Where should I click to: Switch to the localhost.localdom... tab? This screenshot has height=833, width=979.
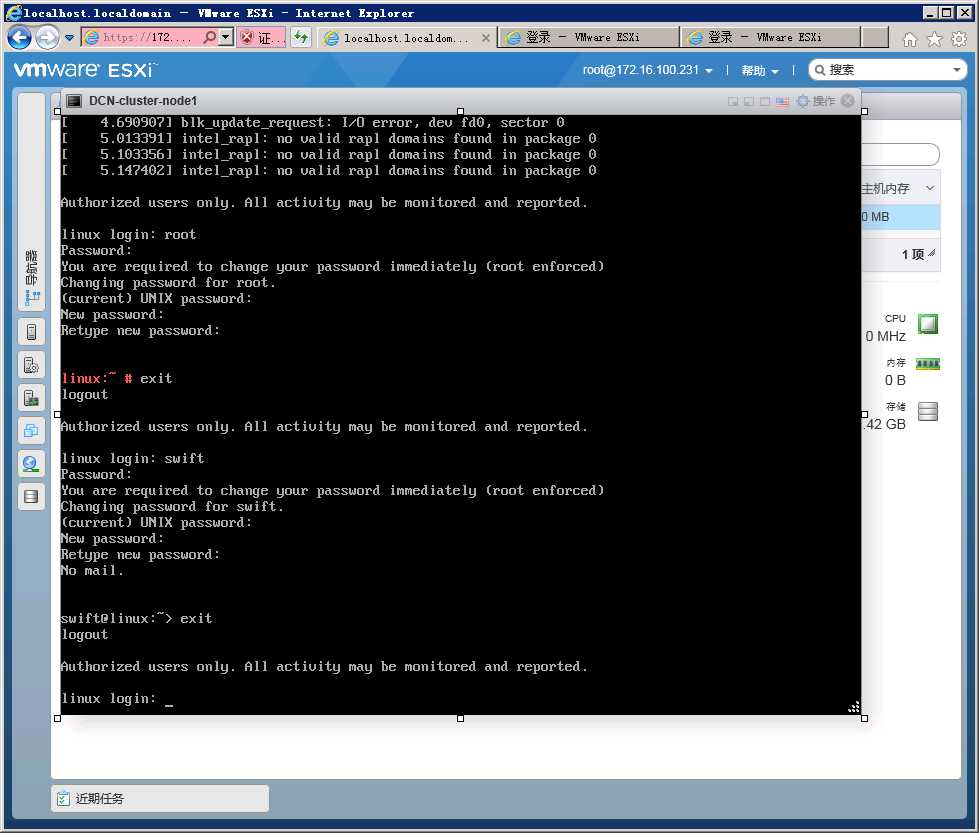click(x=405, y=38)
